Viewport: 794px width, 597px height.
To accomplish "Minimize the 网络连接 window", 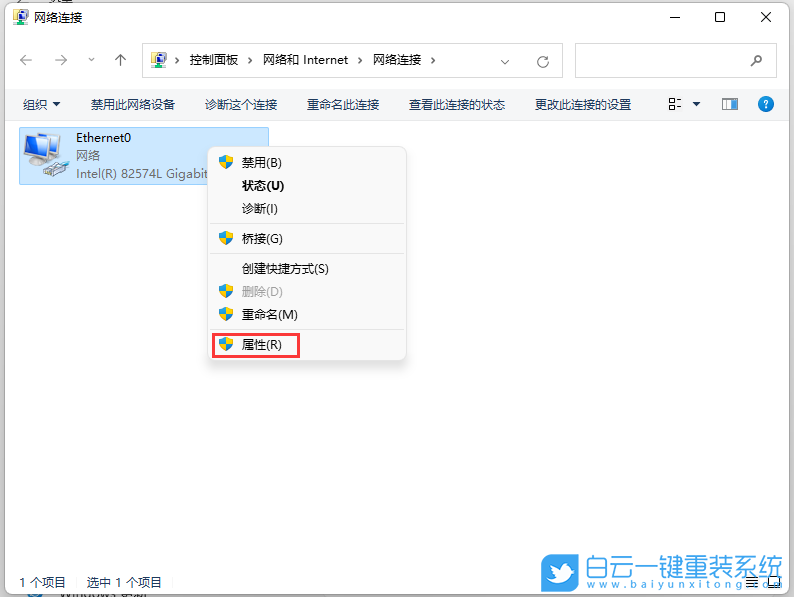I will pos(674,17).
